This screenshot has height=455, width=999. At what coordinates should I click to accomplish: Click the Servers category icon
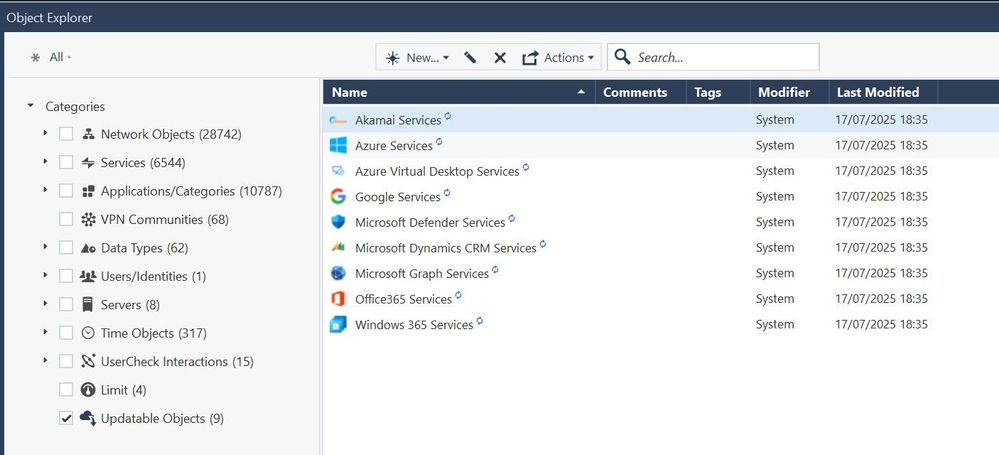point(88,305)
